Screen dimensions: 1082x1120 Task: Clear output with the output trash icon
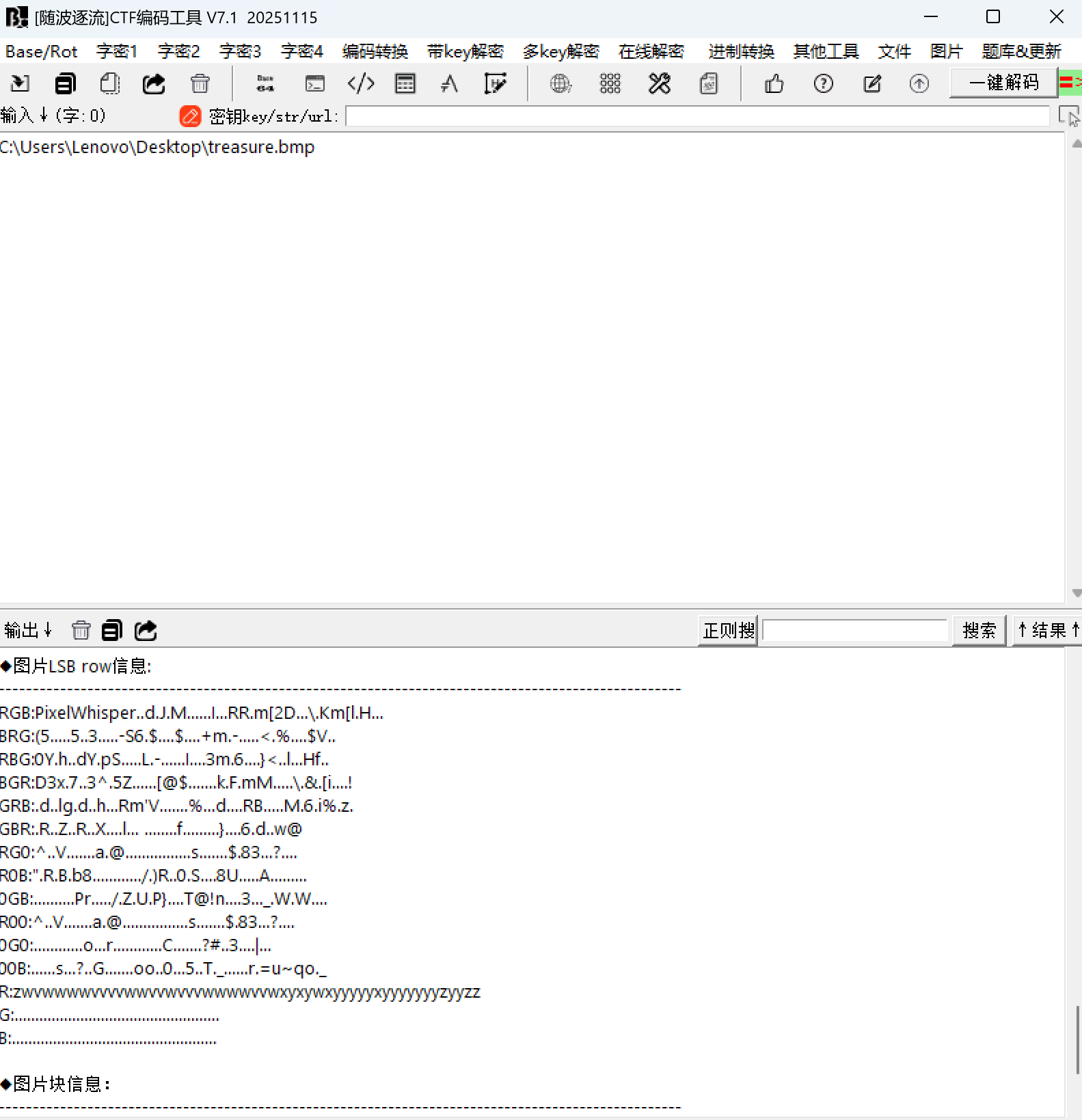[81, 630]
